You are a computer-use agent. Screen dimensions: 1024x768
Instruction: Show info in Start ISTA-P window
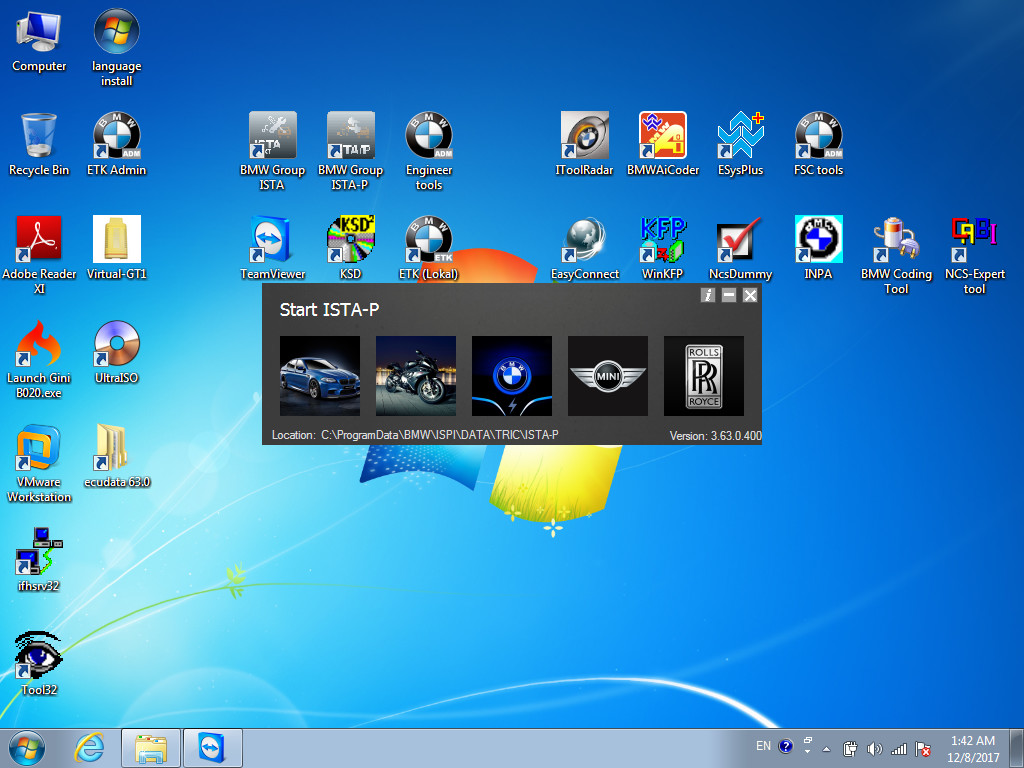click(x=708, y=295)
